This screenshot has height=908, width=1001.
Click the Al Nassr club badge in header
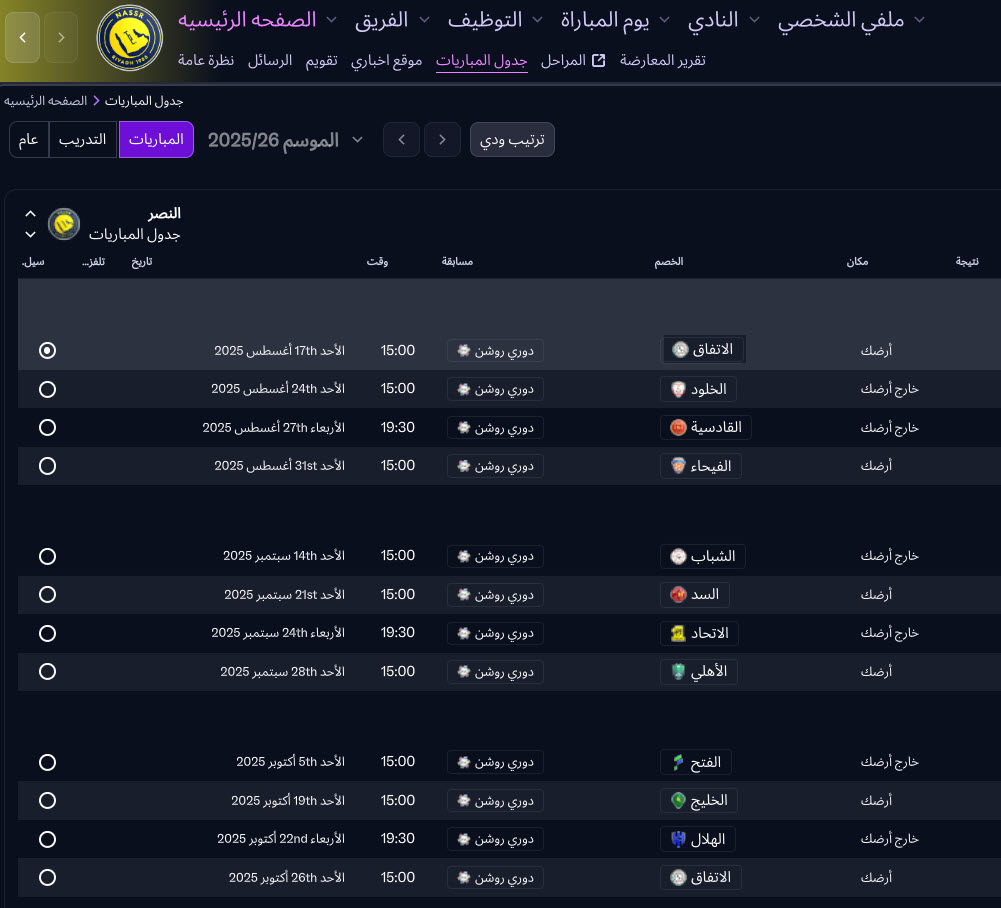[129, 39]
